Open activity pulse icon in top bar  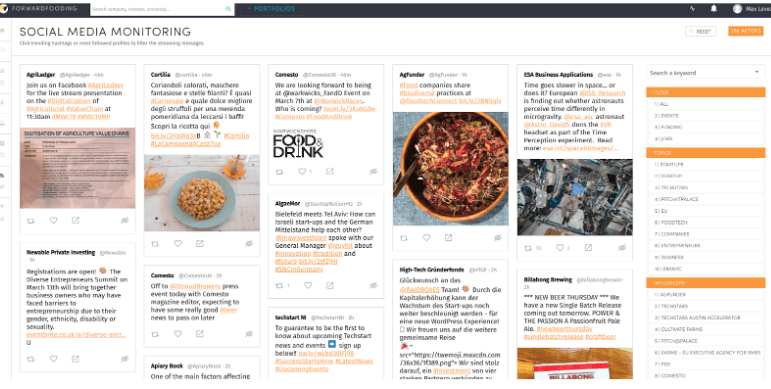point(693,8)
